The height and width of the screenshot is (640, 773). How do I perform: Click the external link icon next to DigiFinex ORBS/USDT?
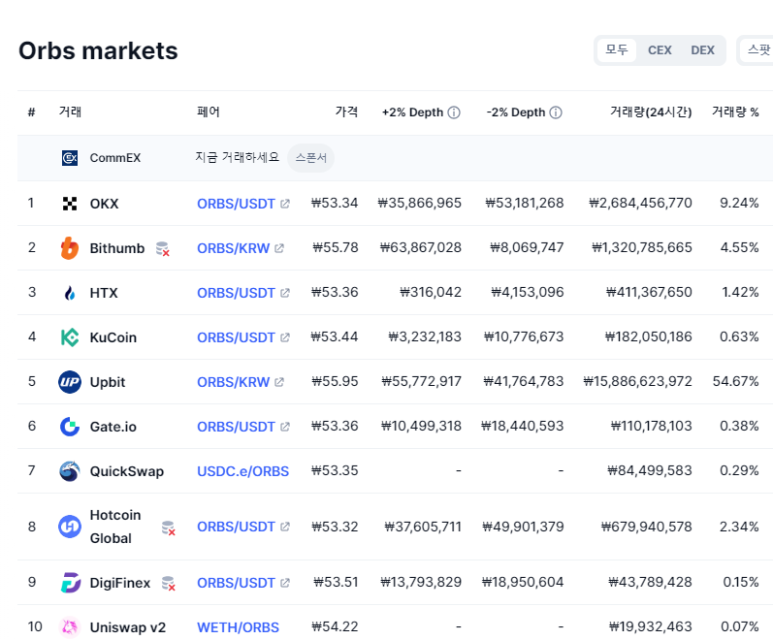click(285, 583)
